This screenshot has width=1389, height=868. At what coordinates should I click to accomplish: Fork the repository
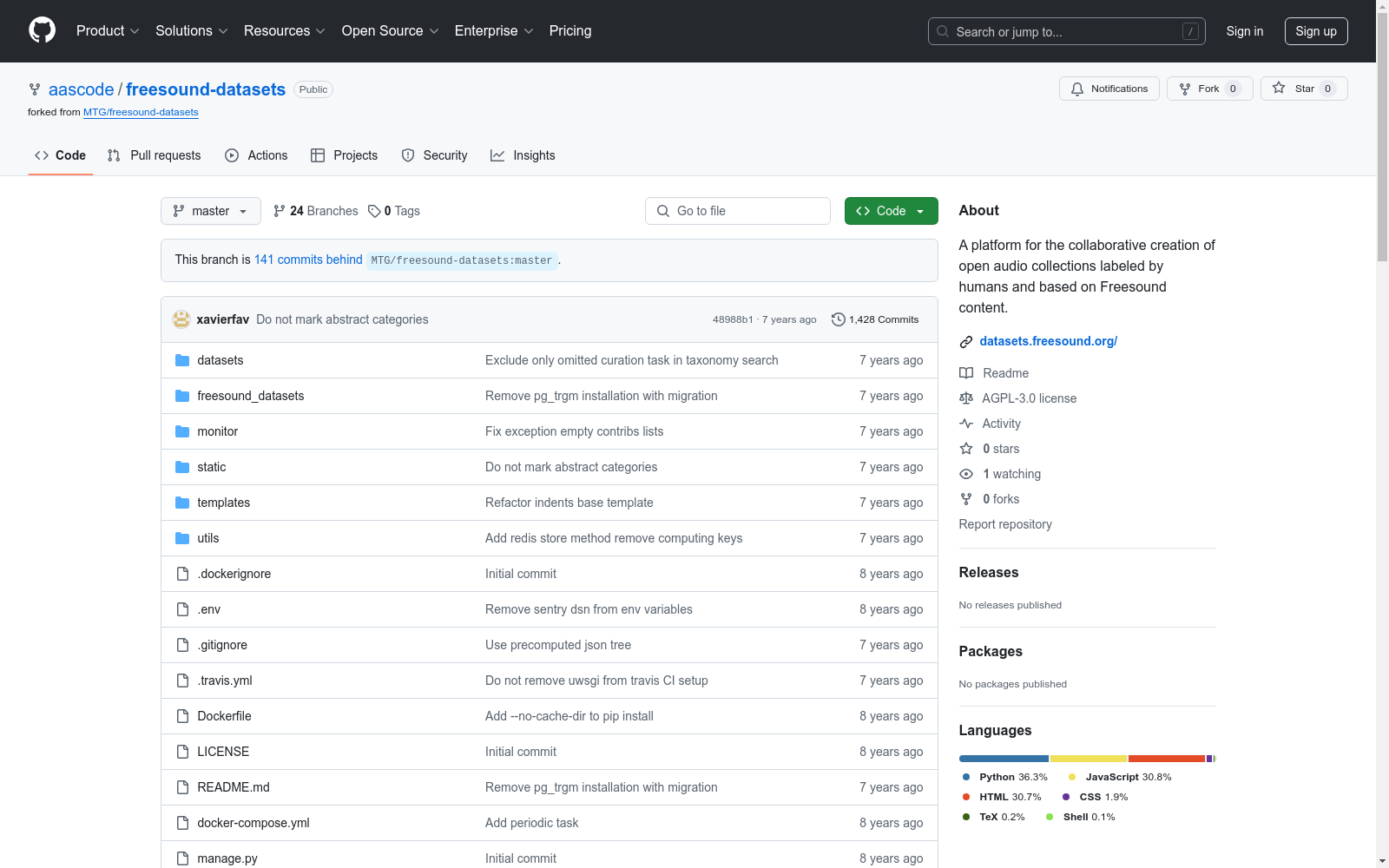pyautogui.click(x=1210, y=89)
